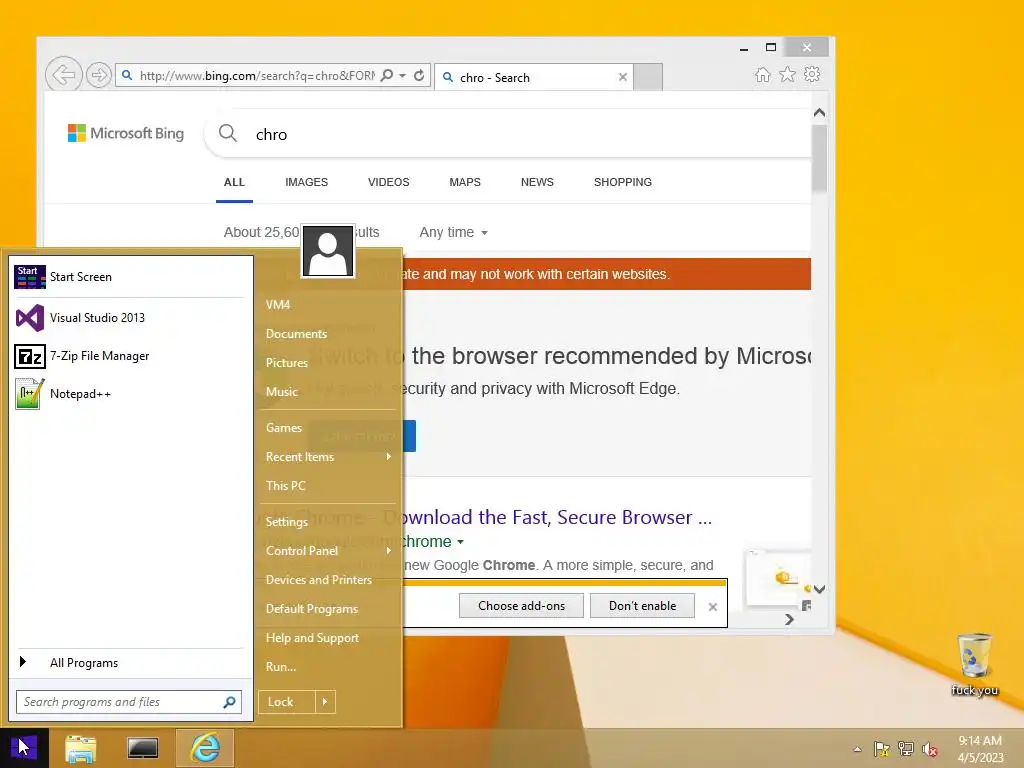The width and height of the screenshot is (1024, 768).
Task: Launch 7-Zip File Manager
Action: click(x=129, y=356)
